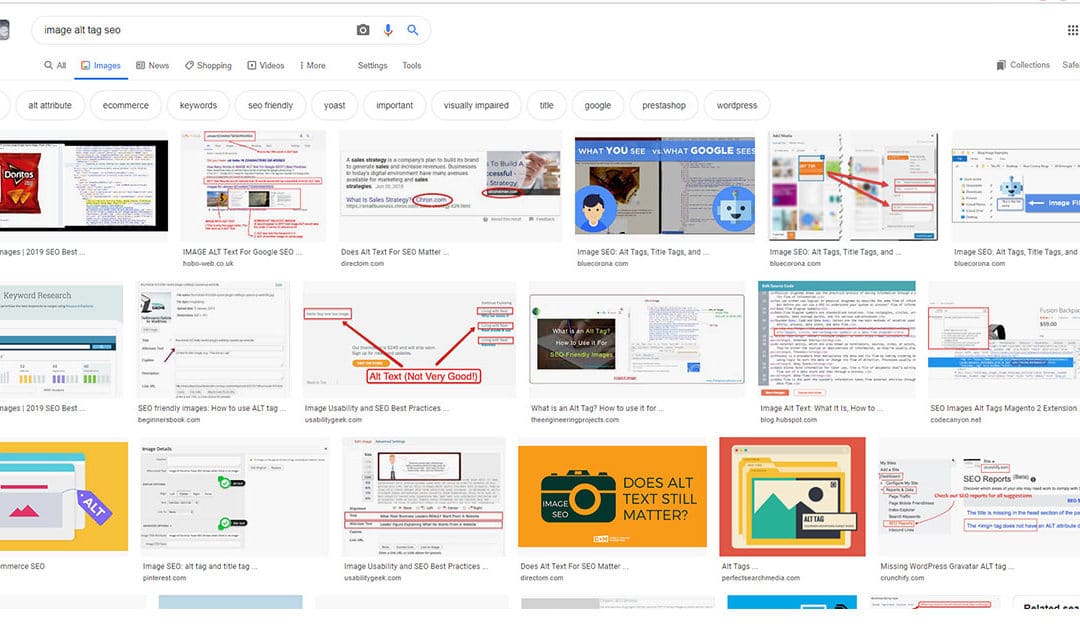Open the Tools options
The width and height of the screenshot is (1080, 630).
(x=411, y=65)
